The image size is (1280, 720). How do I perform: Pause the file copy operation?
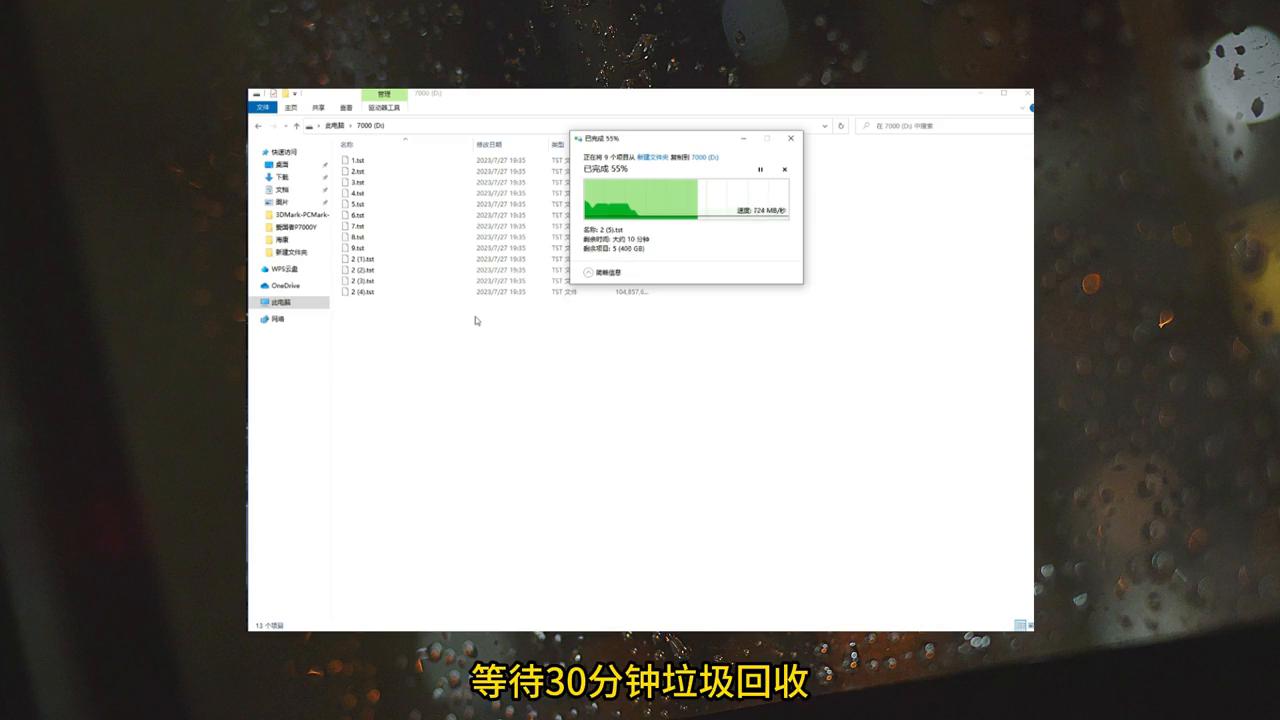click(760, 169)
